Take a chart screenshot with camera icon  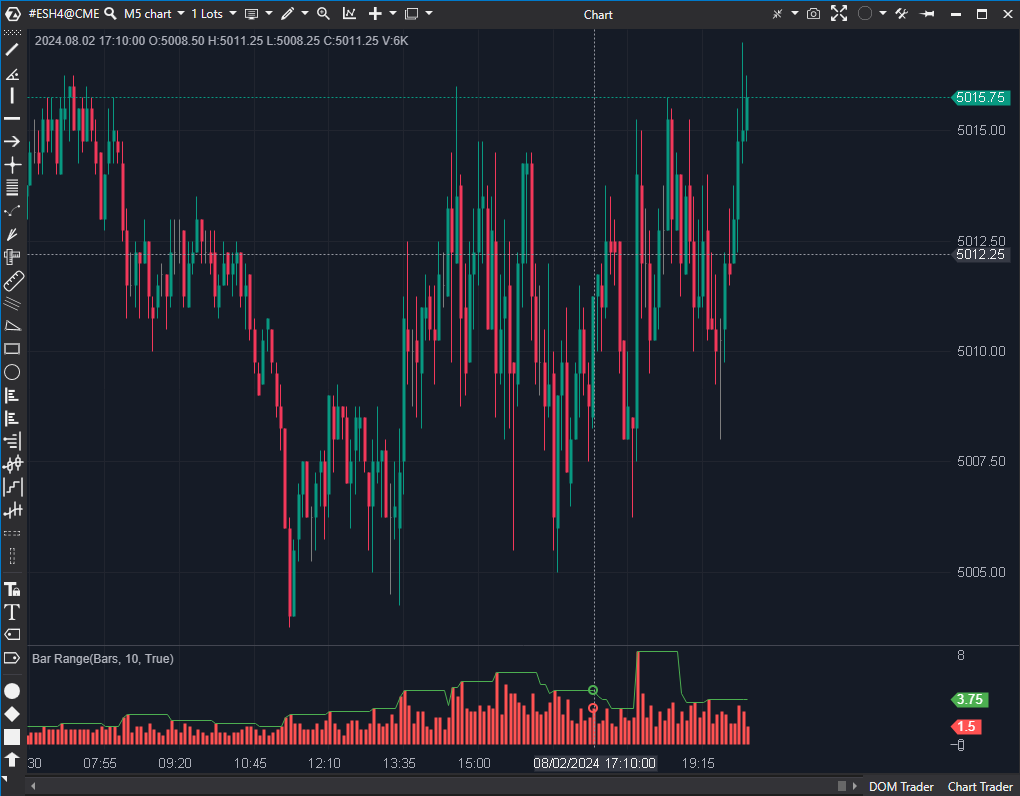click(x=813, y=14)
